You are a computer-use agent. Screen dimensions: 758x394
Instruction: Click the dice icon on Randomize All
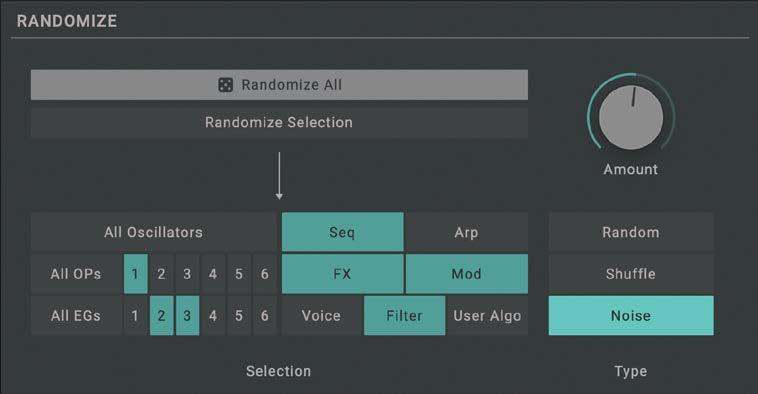[x=225, y=85]
